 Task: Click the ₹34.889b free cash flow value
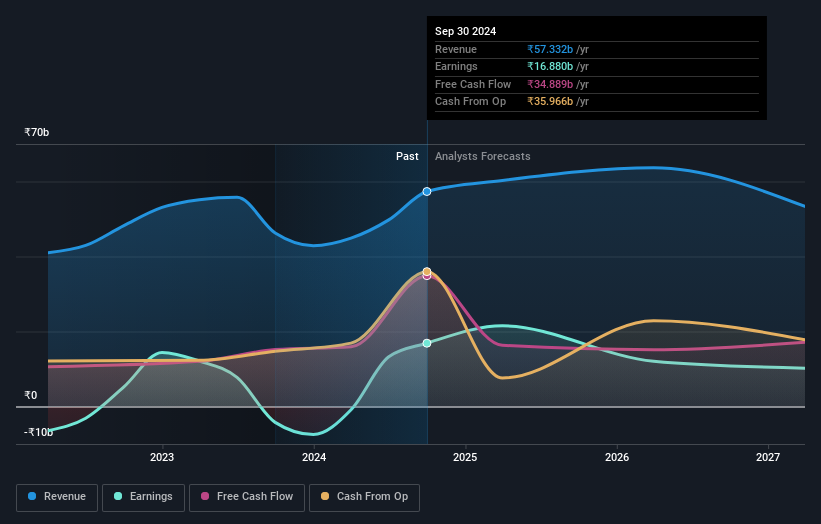point(550,84)
